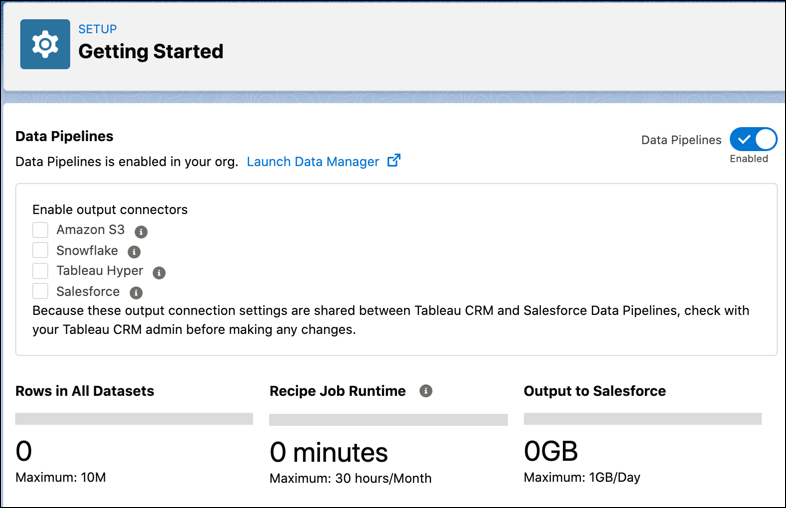Click the Recipe Job Runtime info icon

point(426,391)
